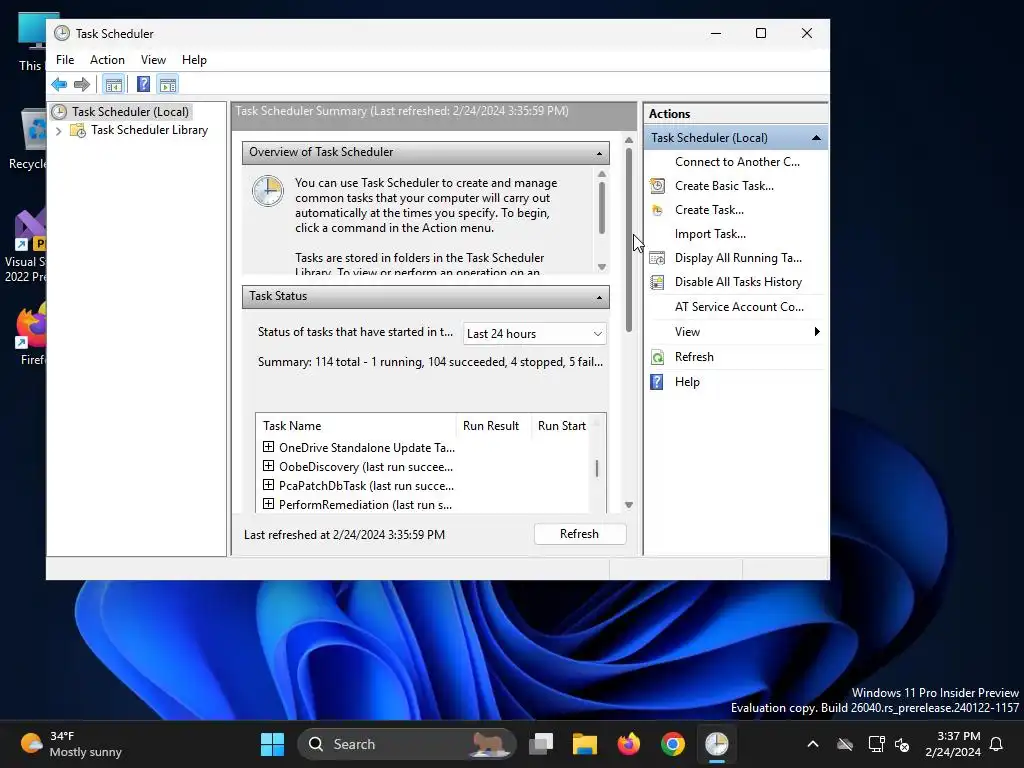Toggle the Action Pane toolbar icon

(168, 84)
